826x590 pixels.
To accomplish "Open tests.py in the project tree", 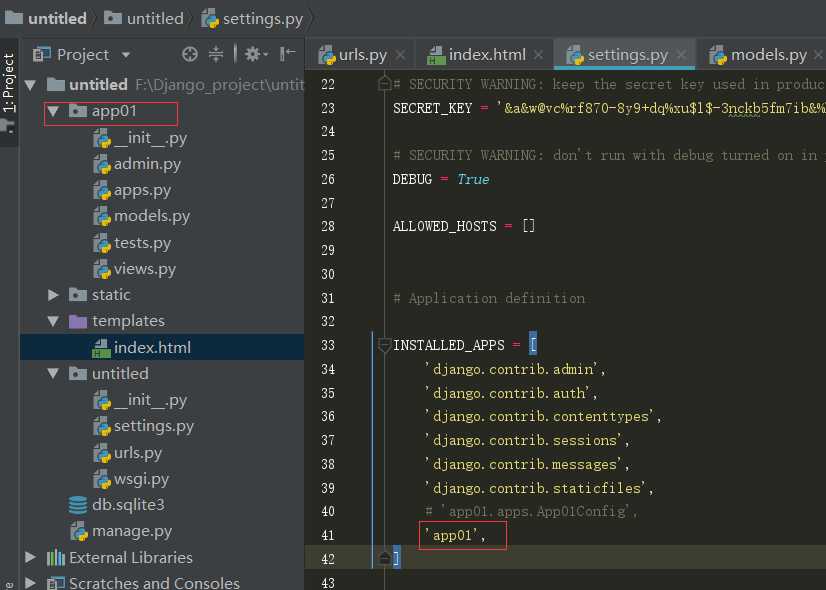I will pos(132,243).
